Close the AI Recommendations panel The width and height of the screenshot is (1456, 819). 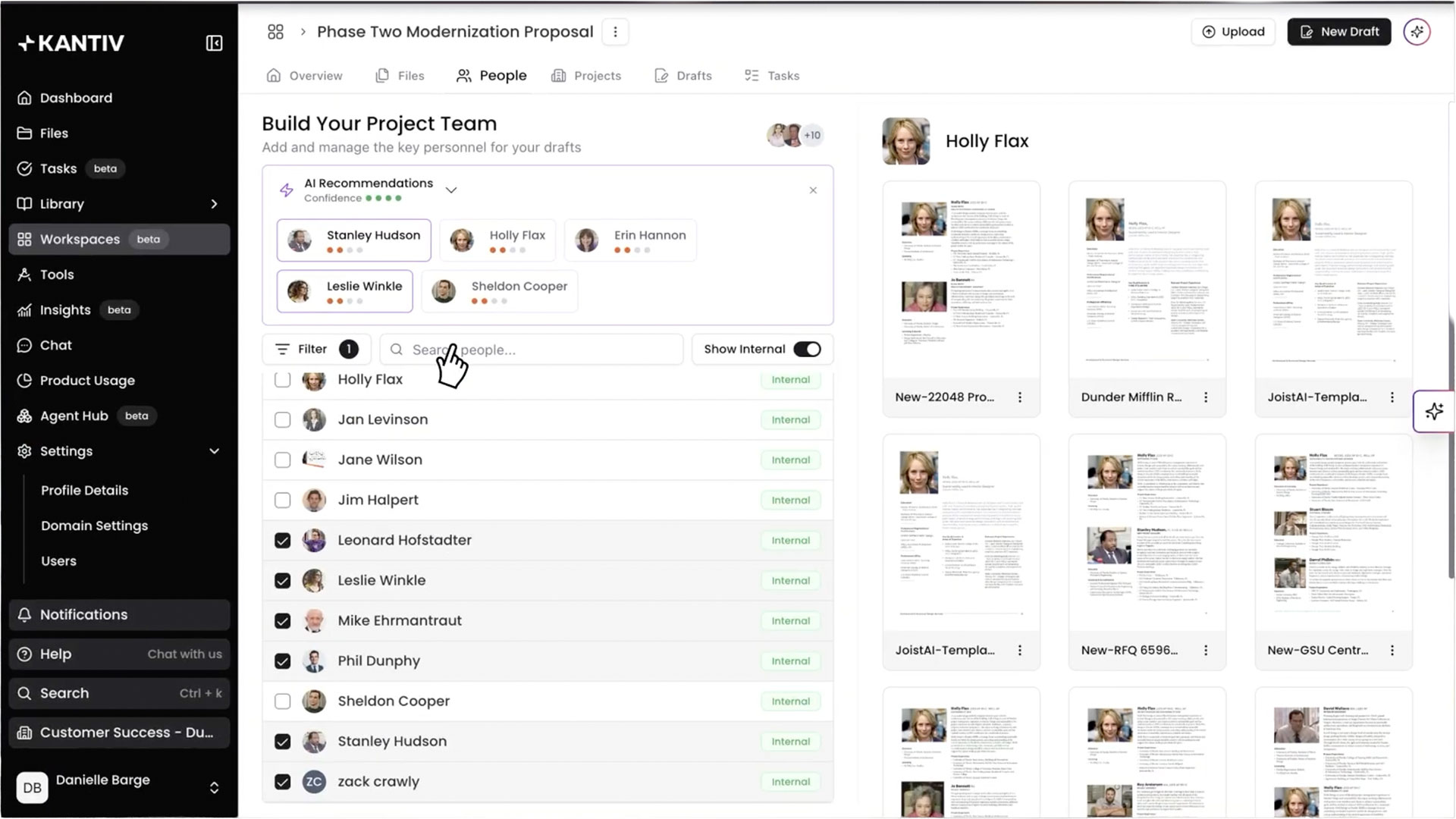pyautogui.click(x=813, y=190)
